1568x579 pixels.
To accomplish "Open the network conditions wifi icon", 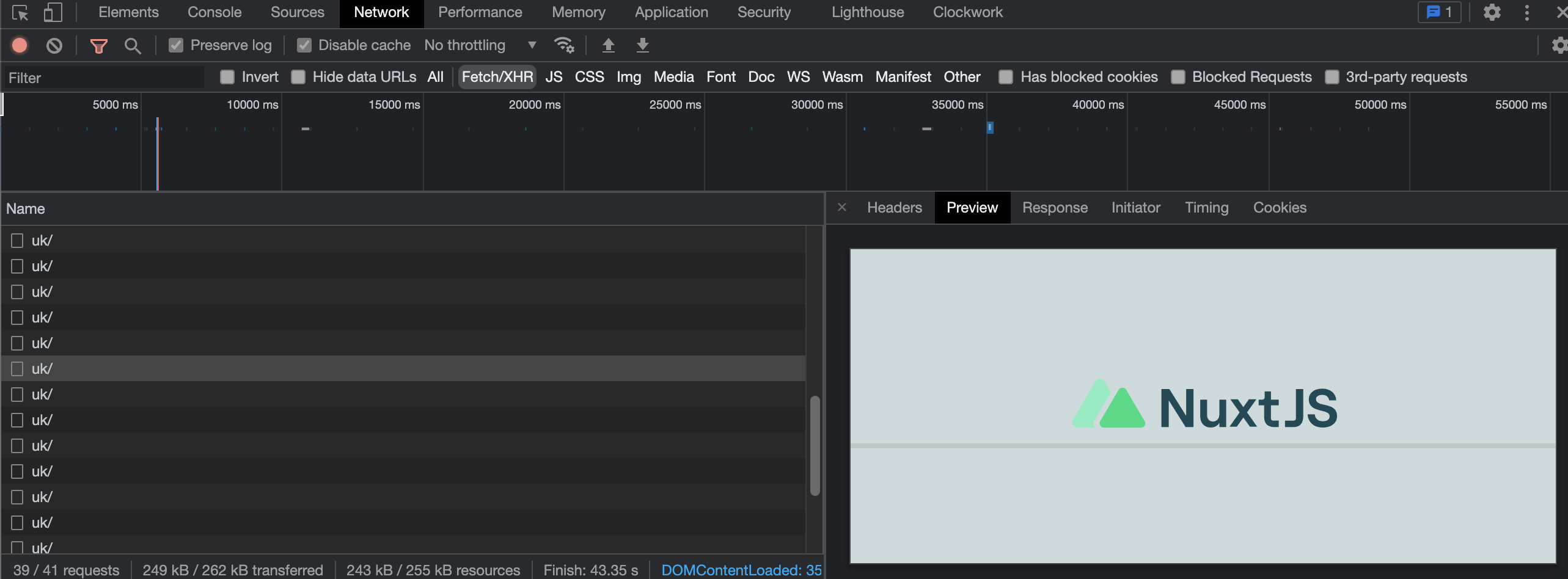I will pyautogui.click(x=563, y=45).
